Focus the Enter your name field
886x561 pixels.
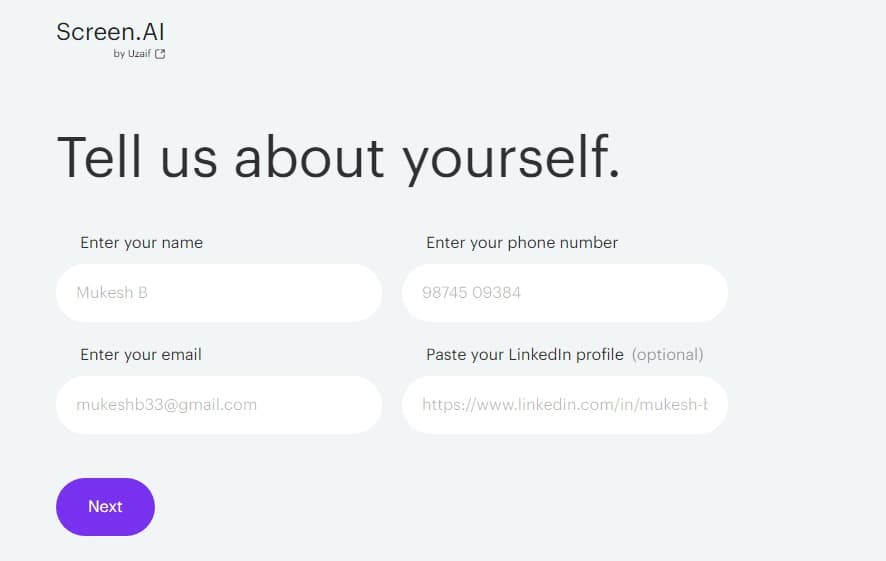point(219,293)
